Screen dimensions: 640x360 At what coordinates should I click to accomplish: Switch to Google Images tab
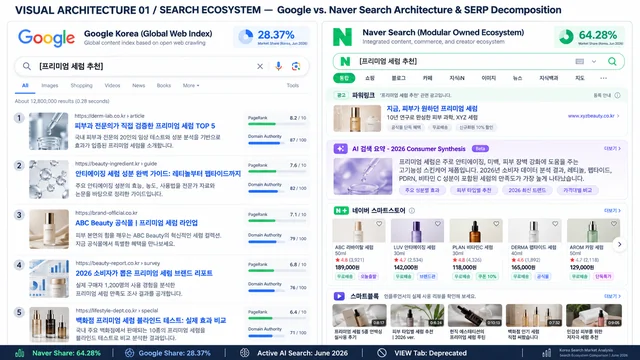point(50,86)
